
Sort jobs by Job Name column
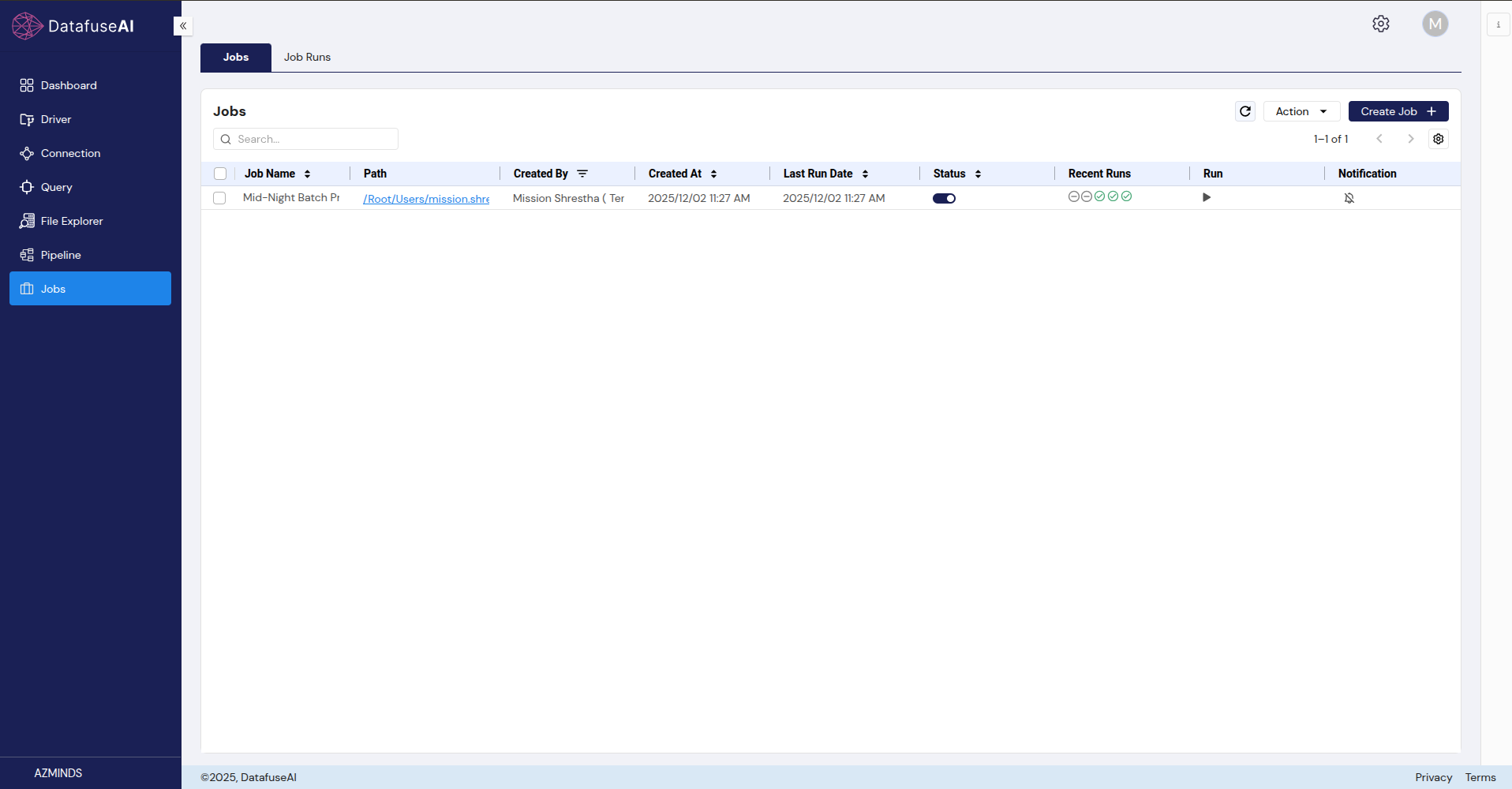pos(307,173)
